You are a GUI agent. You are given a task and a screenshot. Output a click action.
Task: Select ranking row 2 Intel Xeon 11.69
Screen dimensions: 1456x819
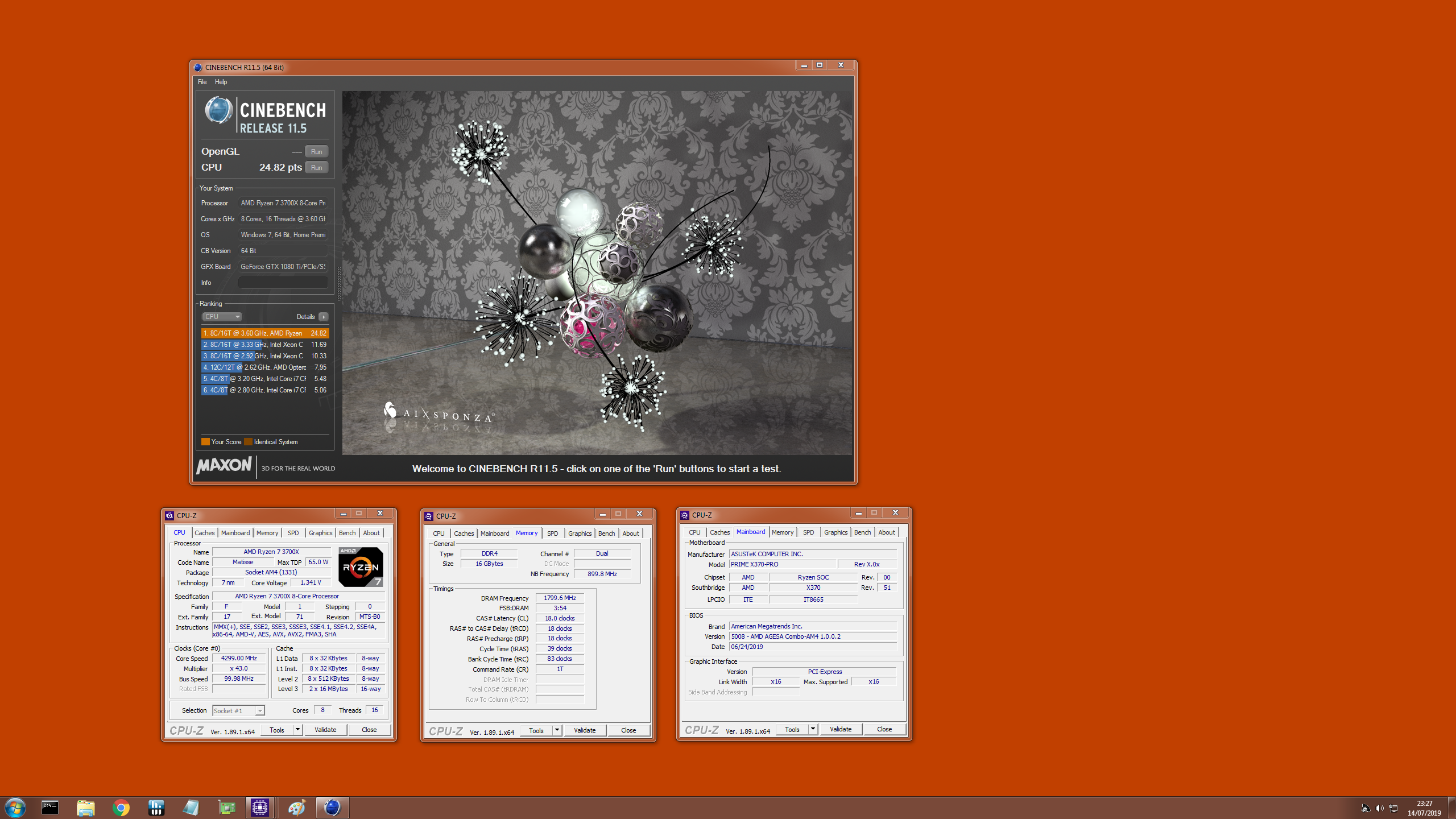click(x=265, y=345)
